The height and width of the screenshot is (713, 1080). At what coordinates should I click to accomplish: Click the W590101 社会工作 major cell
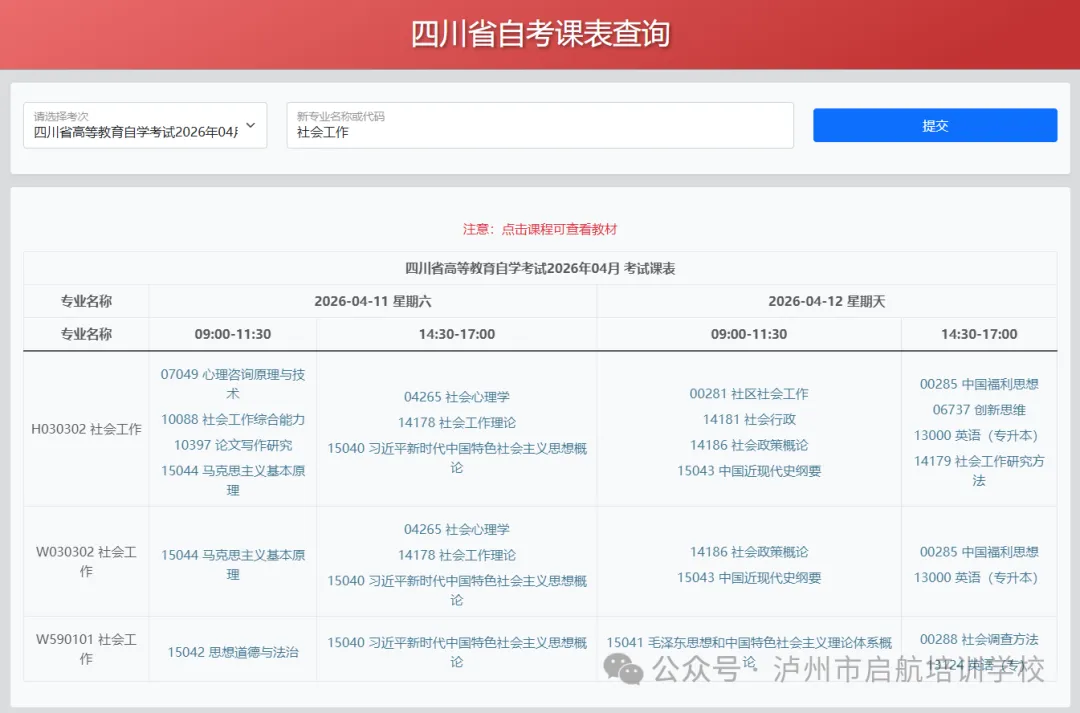click(86, 650)
